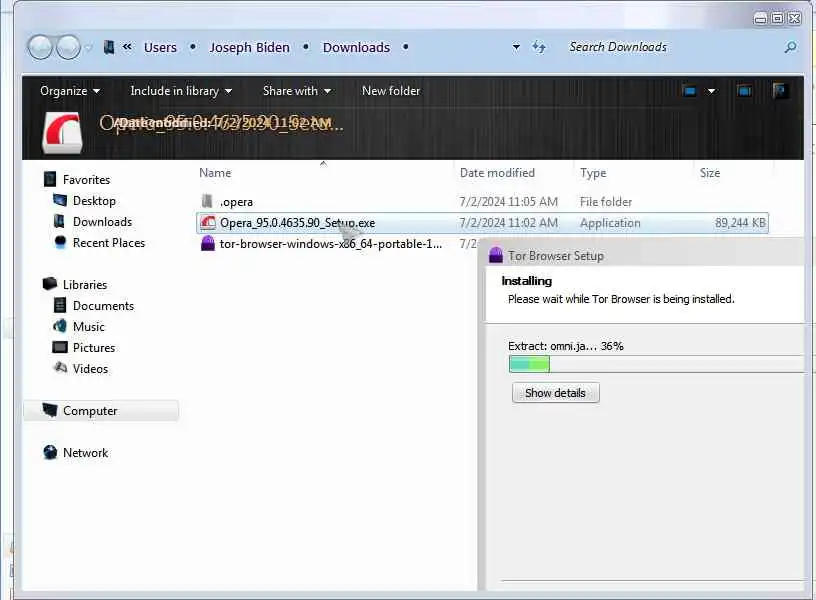
Task: Click the Tor Browser Setup progress bar
Action: [657, 364]
